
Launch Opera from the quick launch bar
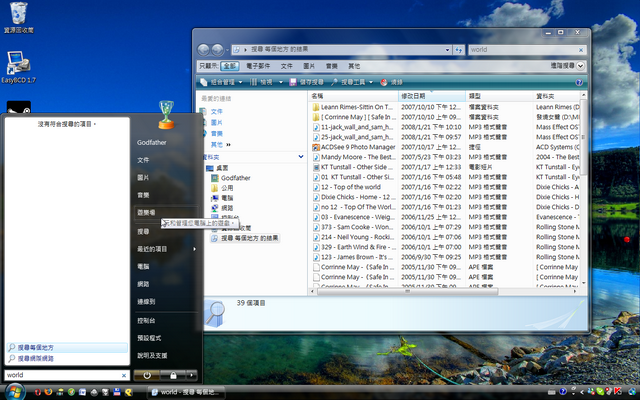[x=38, y=392]
